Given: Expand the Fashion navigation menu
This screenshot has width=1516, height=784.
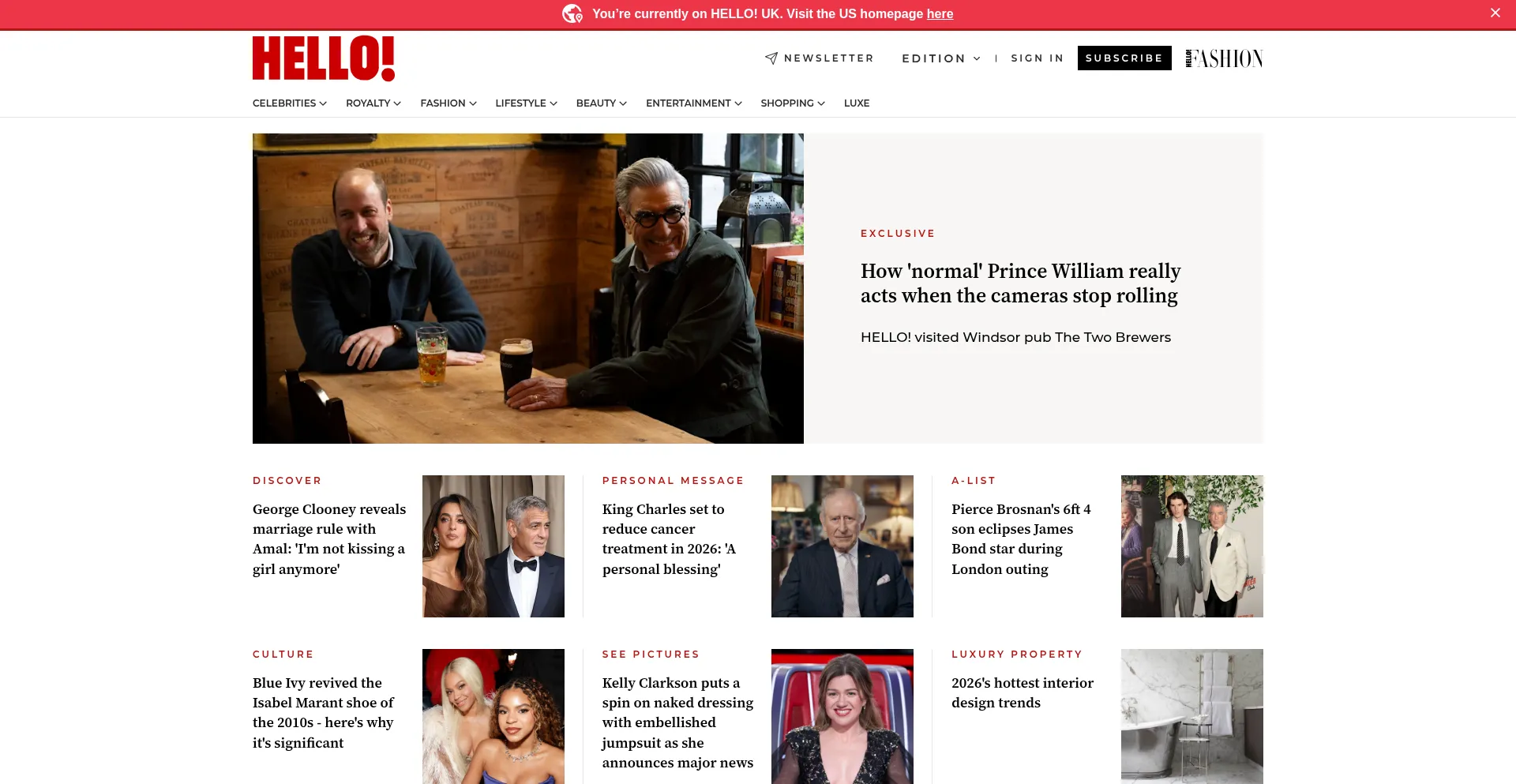Looking at the screenshot, I should [x=448, y=103].
